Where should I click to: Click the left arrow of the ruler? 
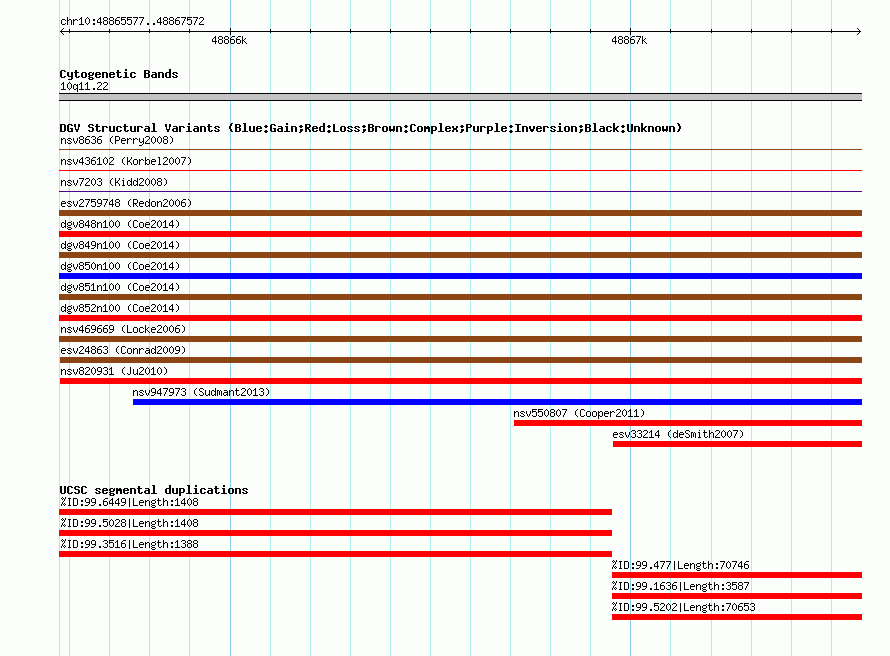(63, 31)
